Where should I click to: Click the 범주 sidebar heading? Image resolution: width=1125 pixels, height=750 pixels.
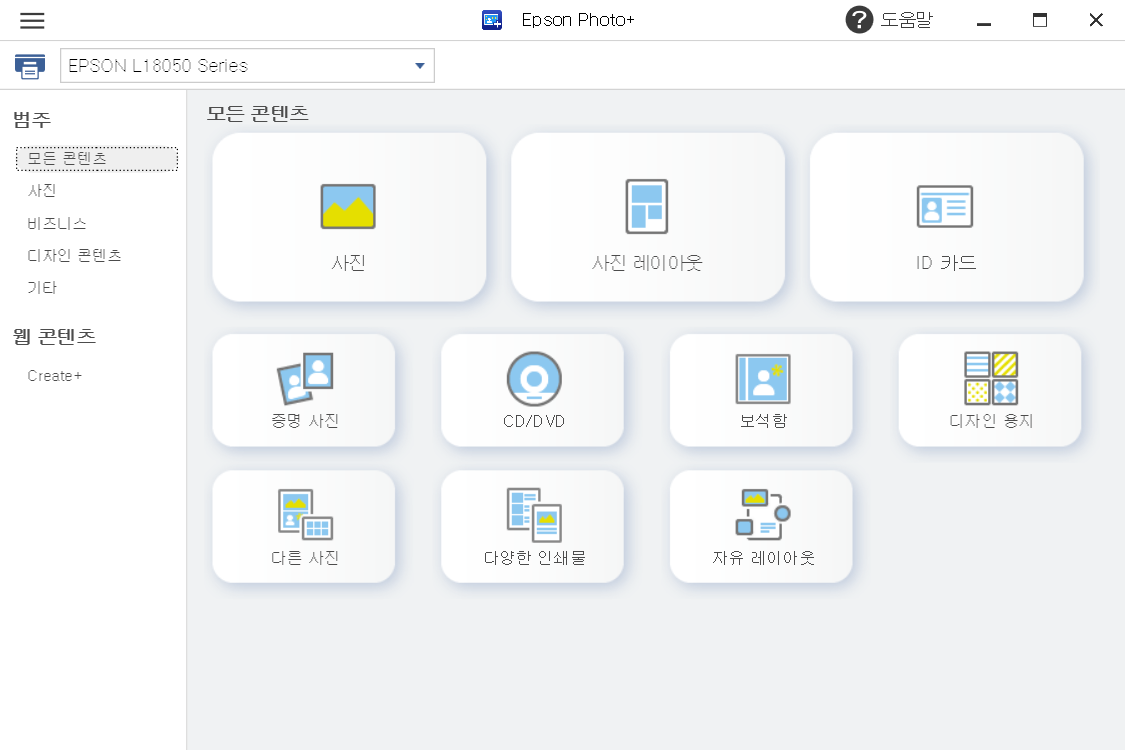click(32, 119)
